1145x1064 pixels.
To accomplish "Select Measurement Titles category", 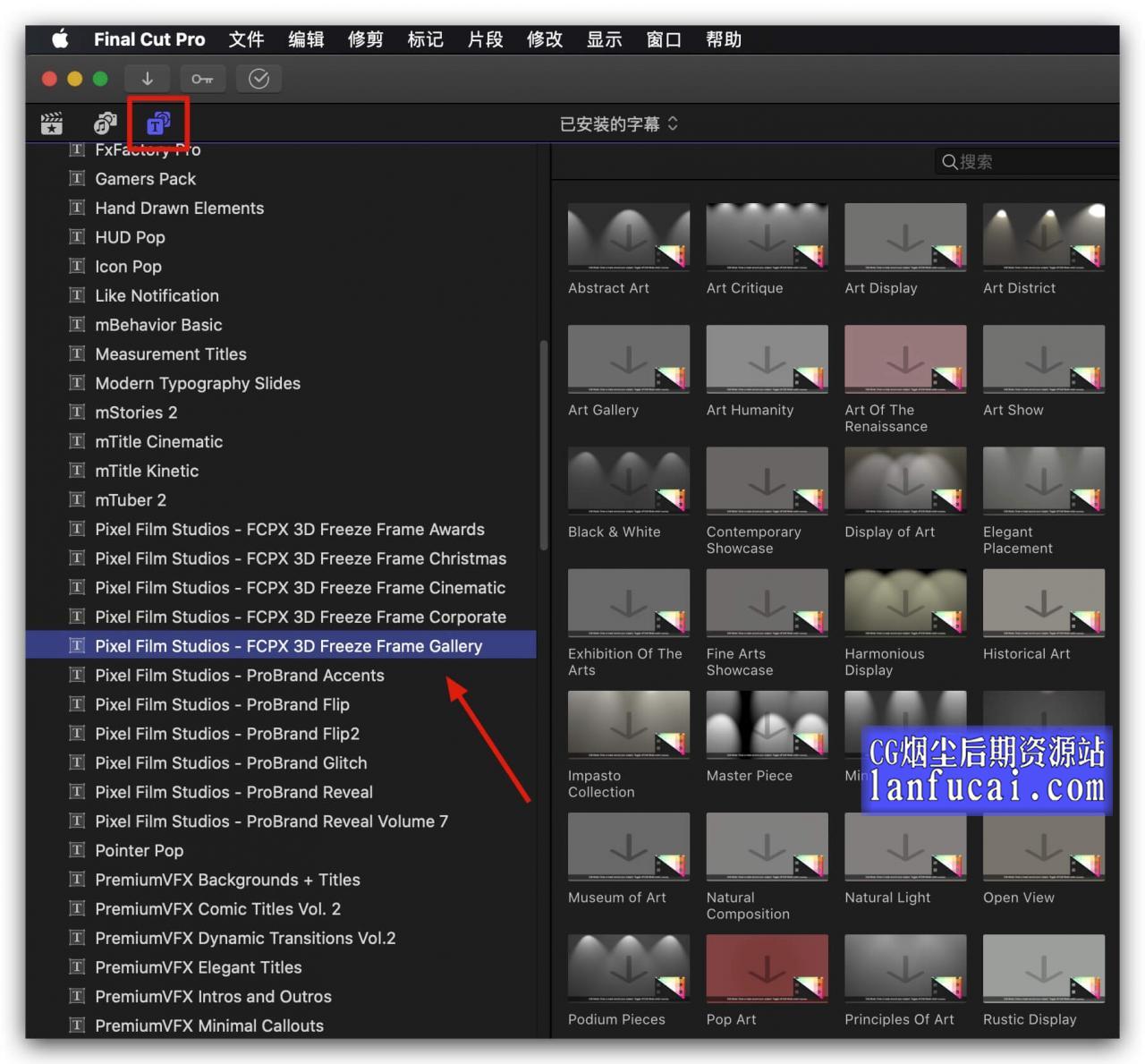I will click(281, 353).
